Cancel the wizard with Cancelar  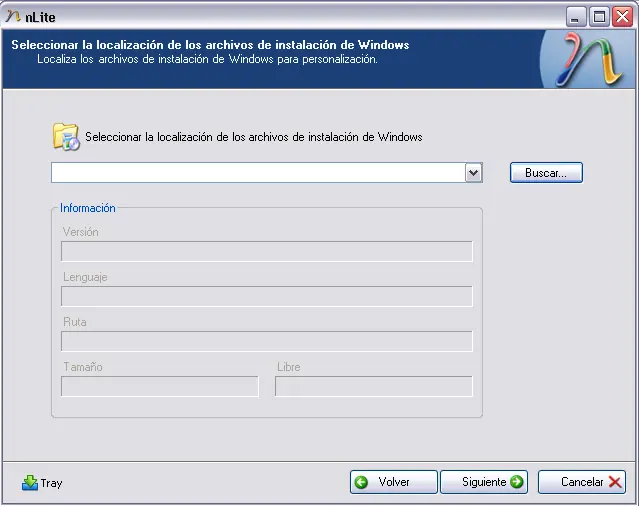pos(582,482)
